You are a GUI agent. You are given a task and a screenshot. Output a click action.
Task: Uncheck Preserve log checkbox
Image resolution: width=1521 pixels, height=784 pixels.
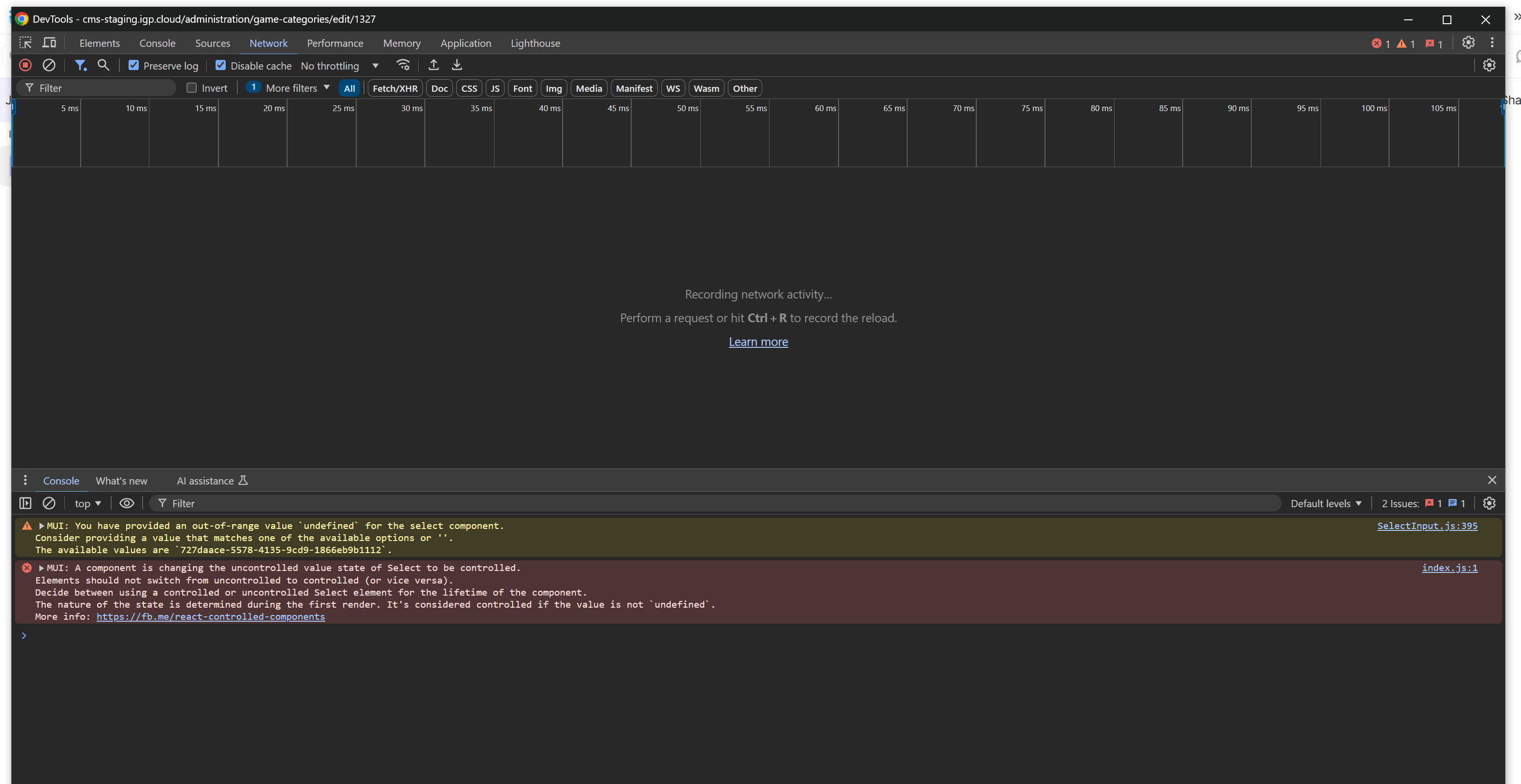pyautogui.click(x=133, y=65)
